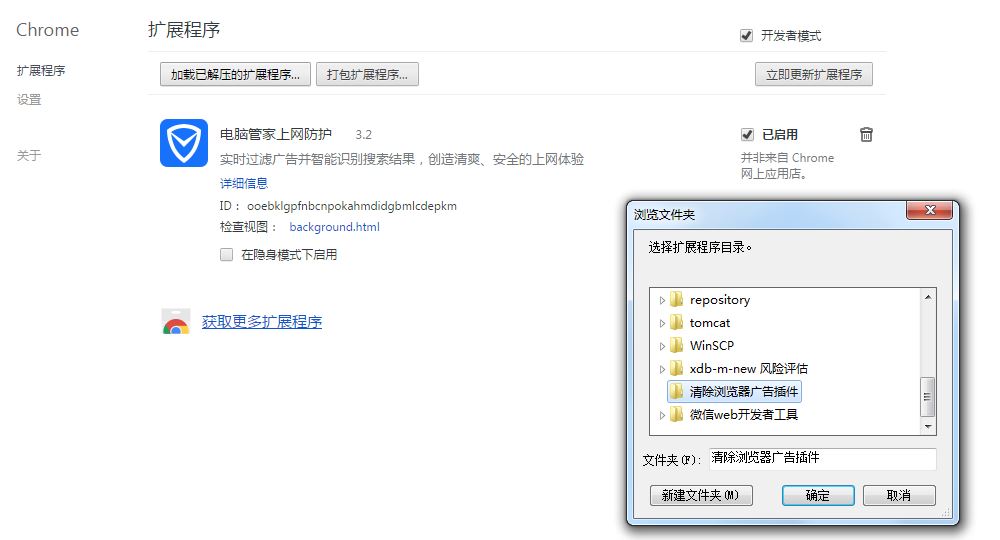Open the 设置 sidebar item
The height and width of the screenshot is (540, 1000).
tap(29, 99)
